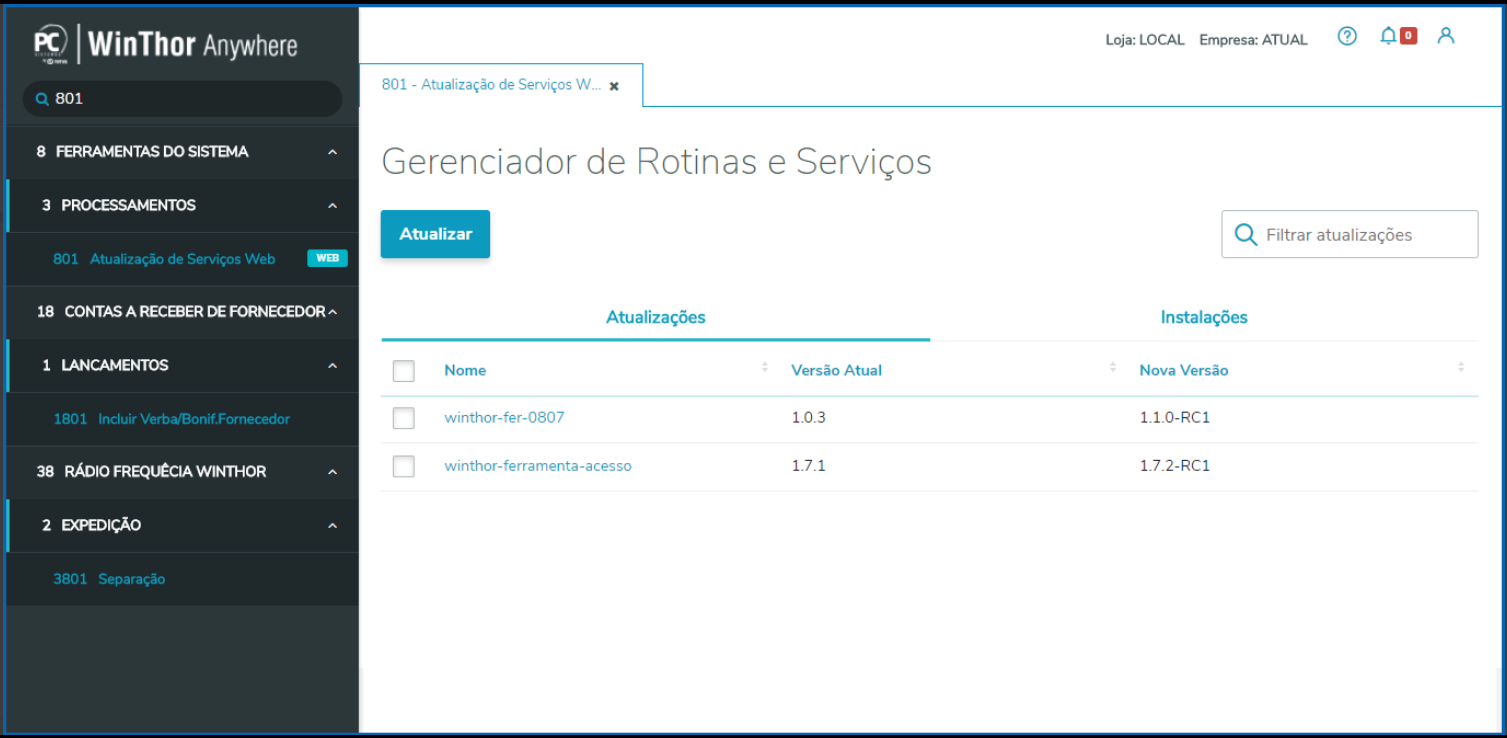Open the user profile icon
Viewport: 1507px width, 738px height.
(x=1445, y=36)
